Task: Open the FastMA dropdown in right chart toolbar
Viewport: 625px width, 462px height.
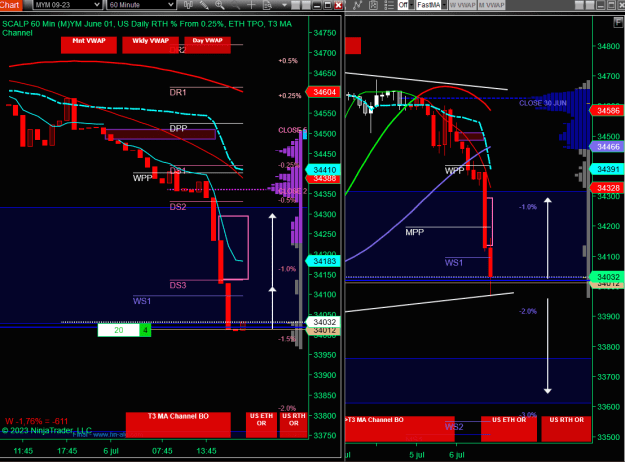Action: (x=431, y=5)
